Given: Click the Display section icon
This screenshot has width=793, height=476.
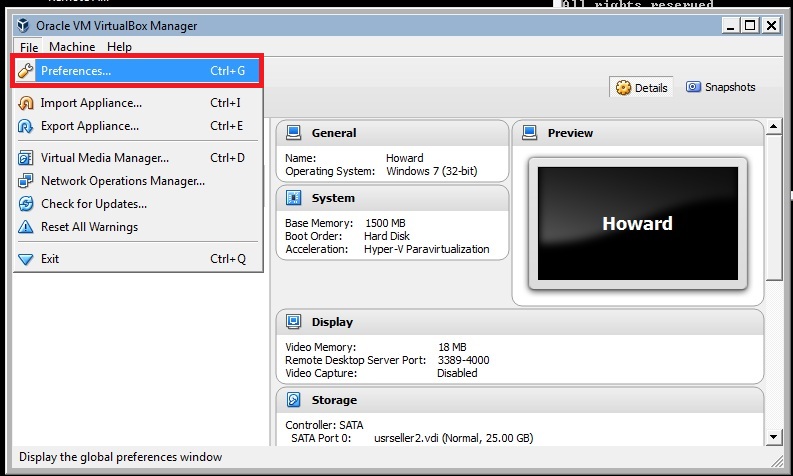Looking at the screenshot, I should point(293,322).
